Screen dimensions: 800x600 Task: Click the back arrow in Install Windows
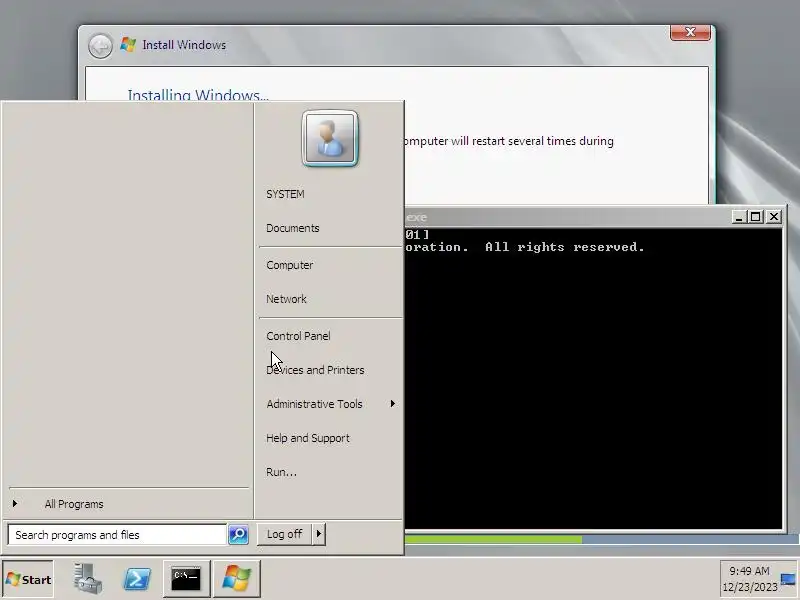coord(101,46)
